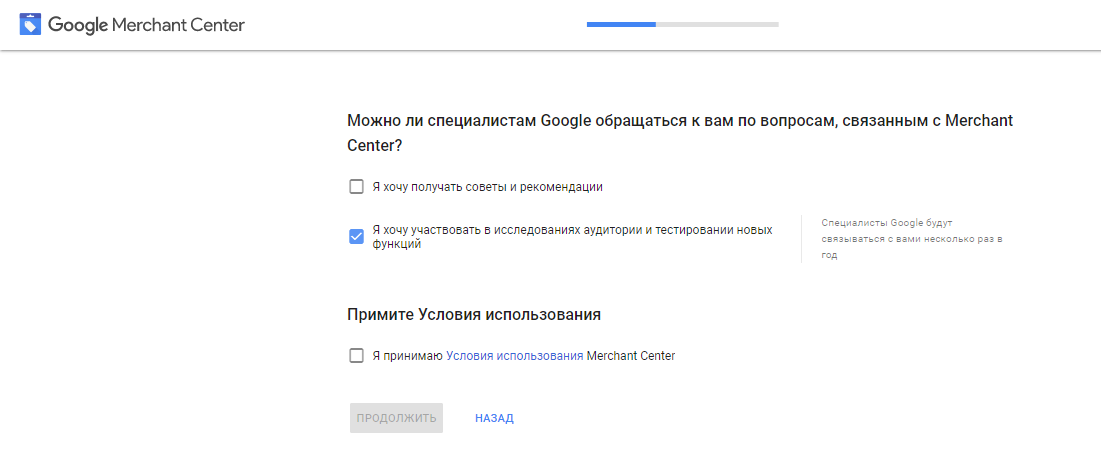Open the "Условия использования" hyperlink
1101x459 pixels.
tap(515, 356)
